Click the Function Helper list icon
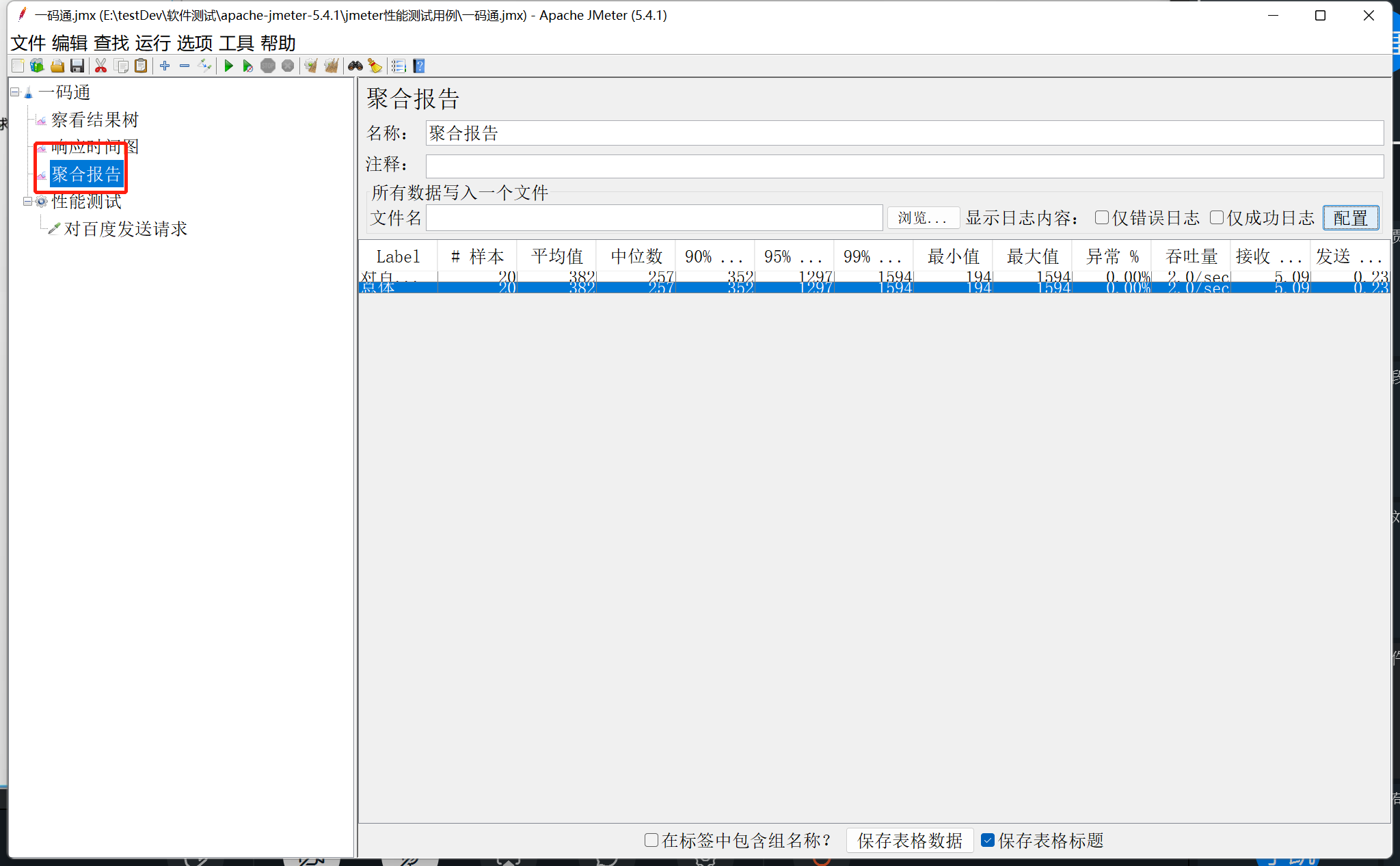This screenshot has height=866, width=1400. tap(399, 66)
